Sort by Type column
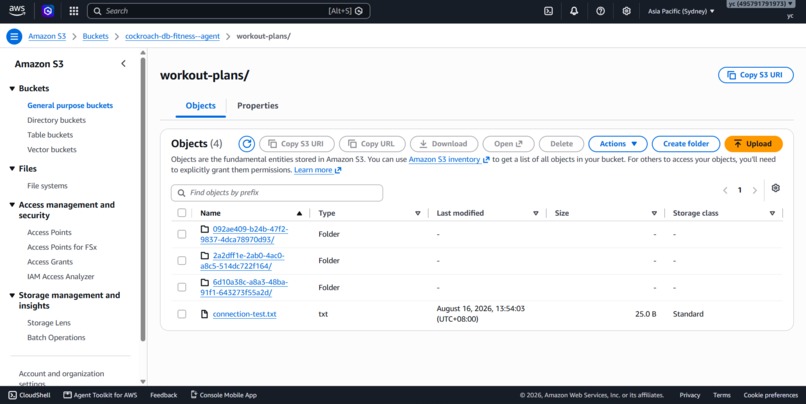 tap(417, 213)
